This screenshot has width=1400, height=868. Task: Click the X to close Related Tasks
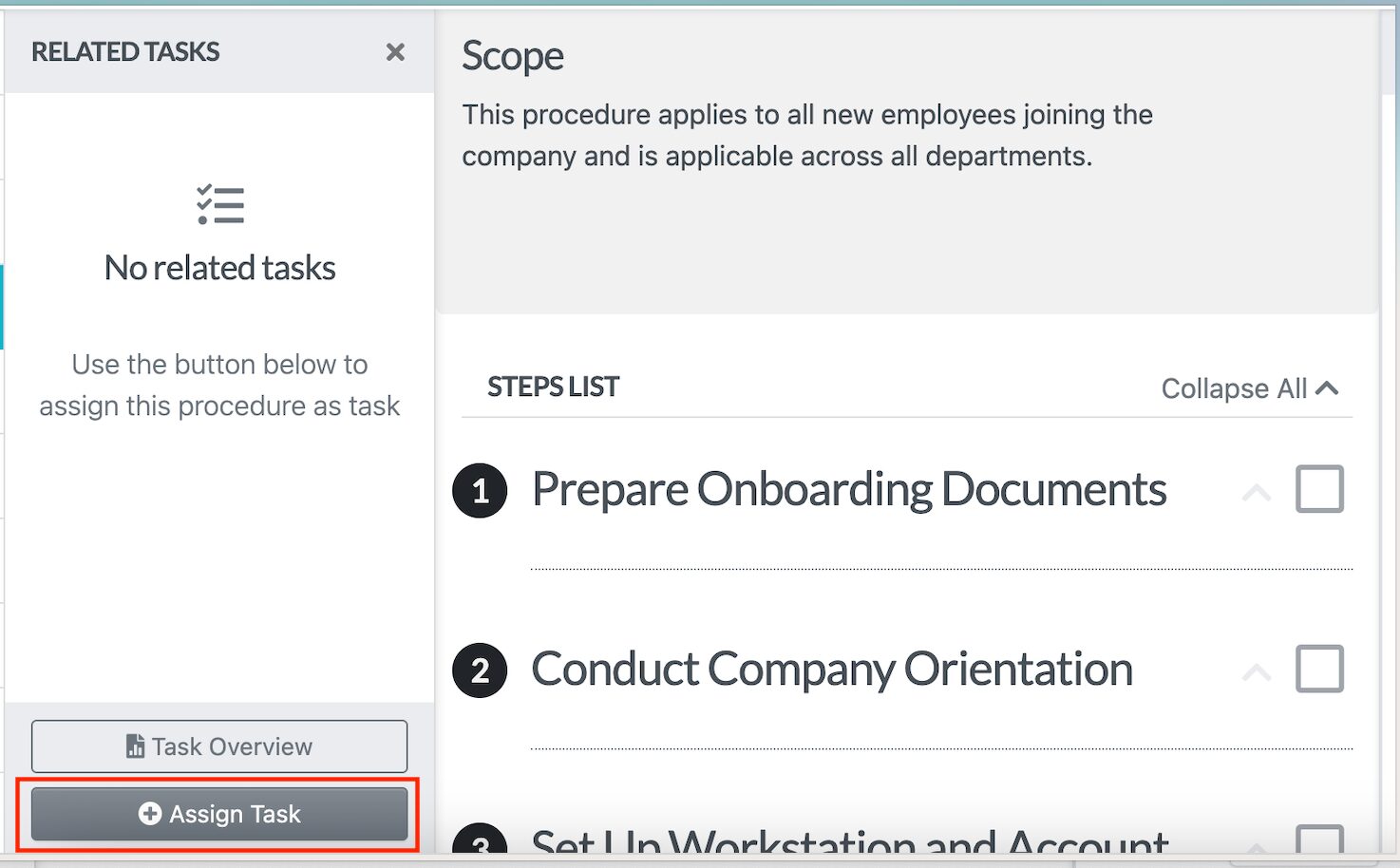[x=395, y=52]
